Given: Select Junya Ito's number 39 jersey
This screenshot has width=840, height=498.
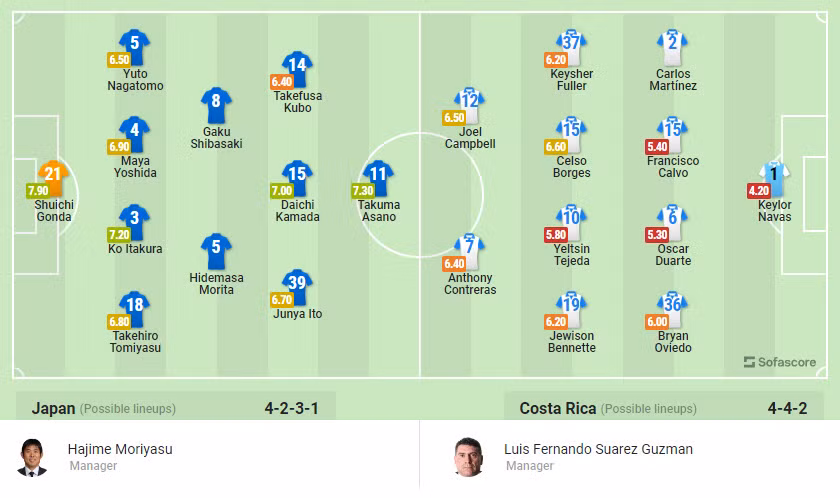Looking at the screenshot, I should (x=296, y=283).
